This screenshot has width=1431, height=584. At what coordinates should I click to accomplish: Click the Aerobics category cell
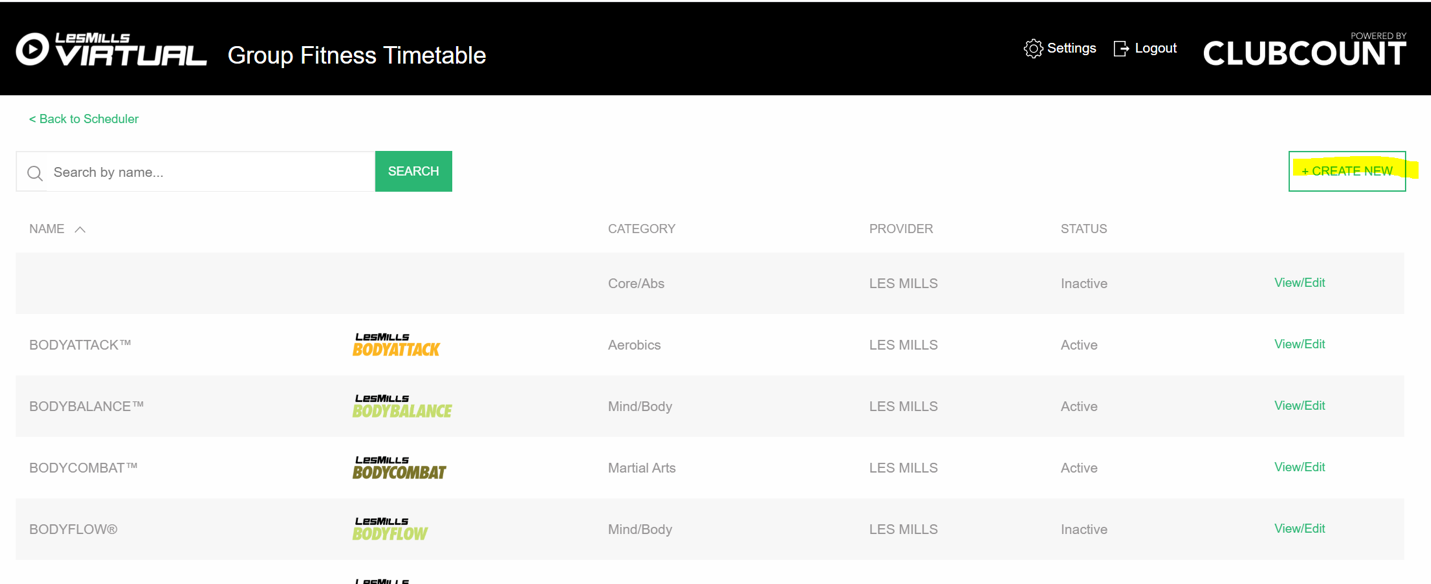point(634,345)
